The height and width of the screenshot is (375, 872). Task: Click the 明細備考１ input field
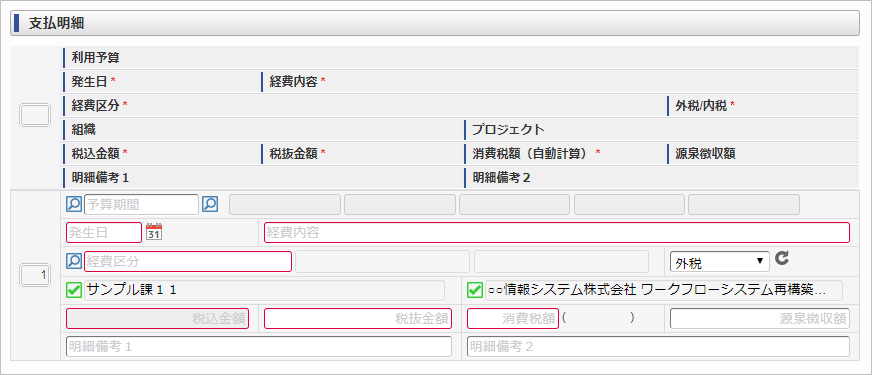259,346
